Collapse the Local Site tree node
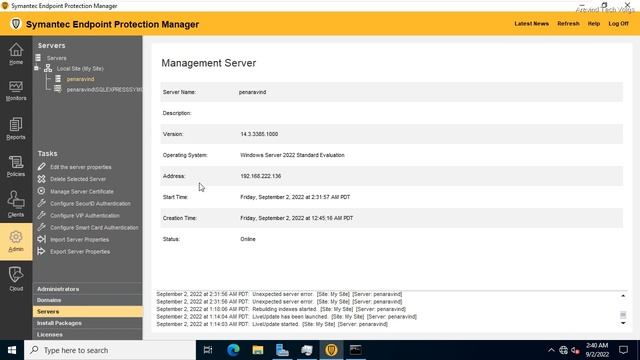The height and width of the screenshot is (360, 640). pyautogui.click(x=36, y=68)
